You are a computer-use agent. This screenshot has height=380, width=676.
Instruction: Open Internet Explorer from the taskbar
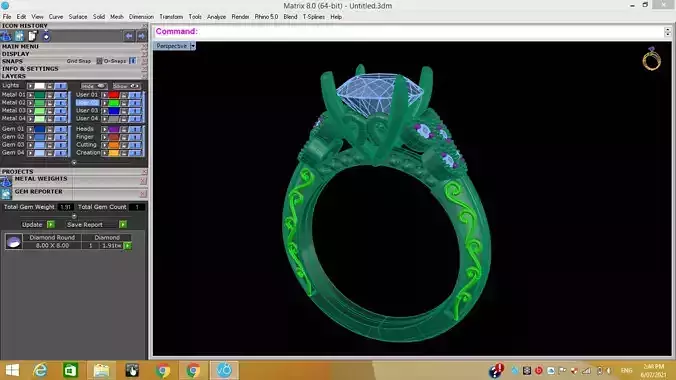pos(41,371)
